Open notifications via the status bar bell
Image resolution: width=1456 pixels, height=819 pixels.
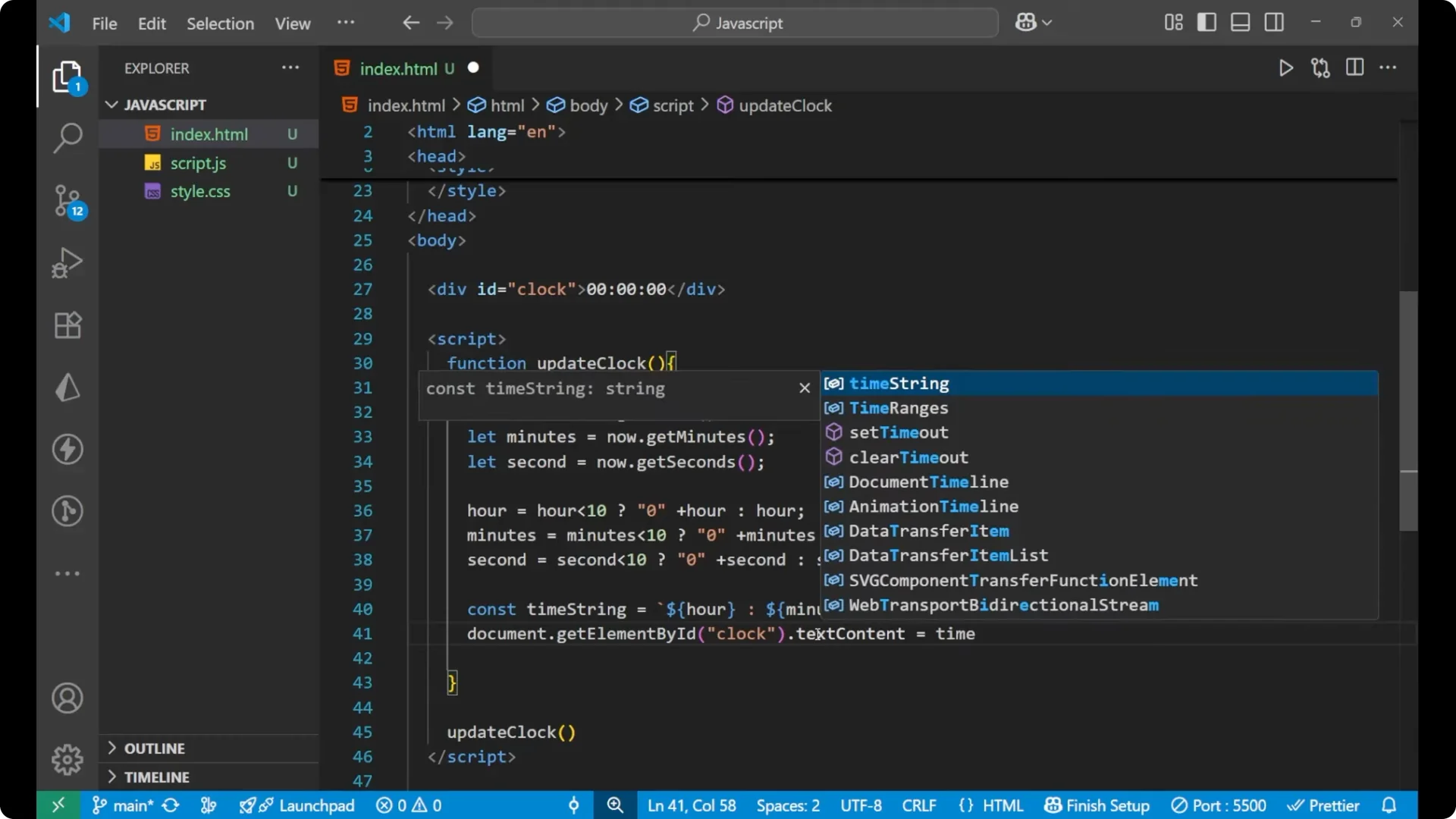tap(1390, 805)
